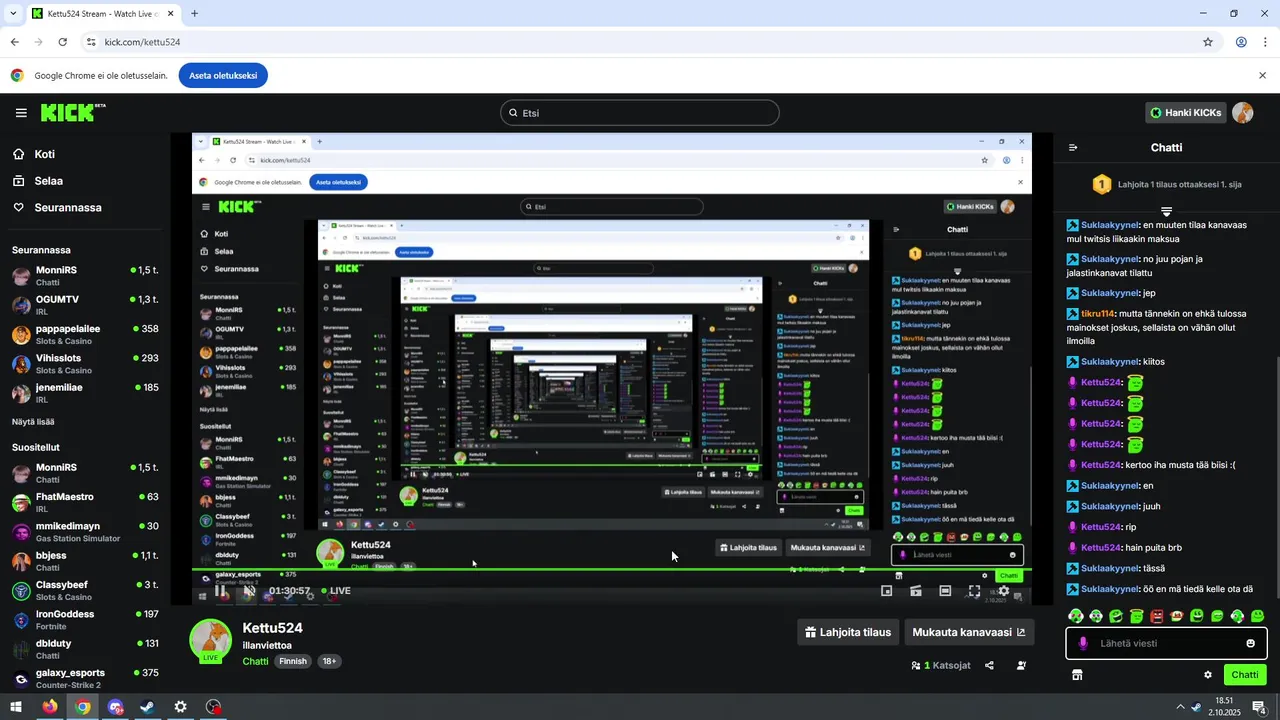Click the Finnish language tag
The width and height of the screenshot is (1280, 720).
coord(293,662)
